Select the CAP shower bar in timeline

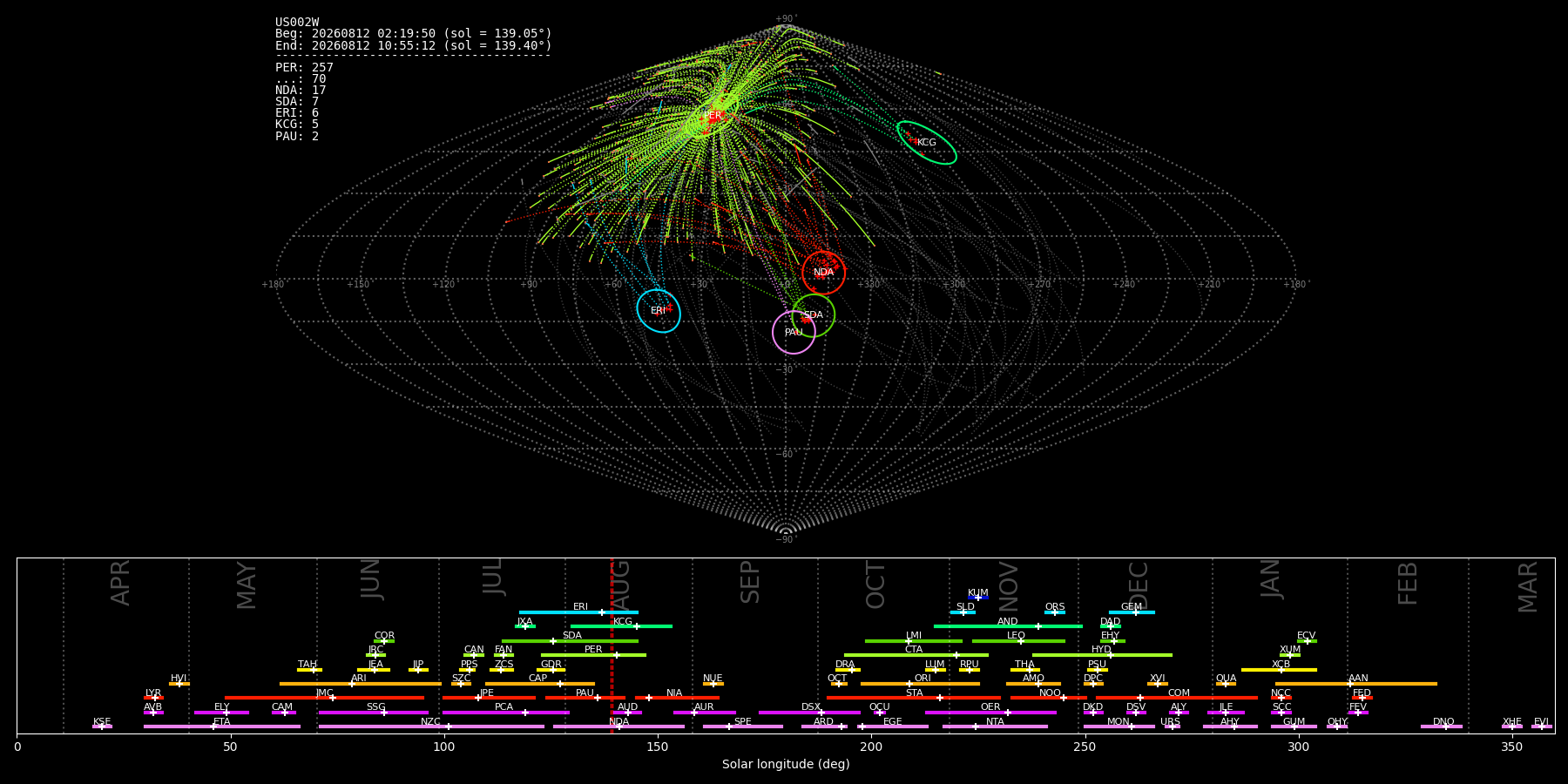(x=540, y=684)
